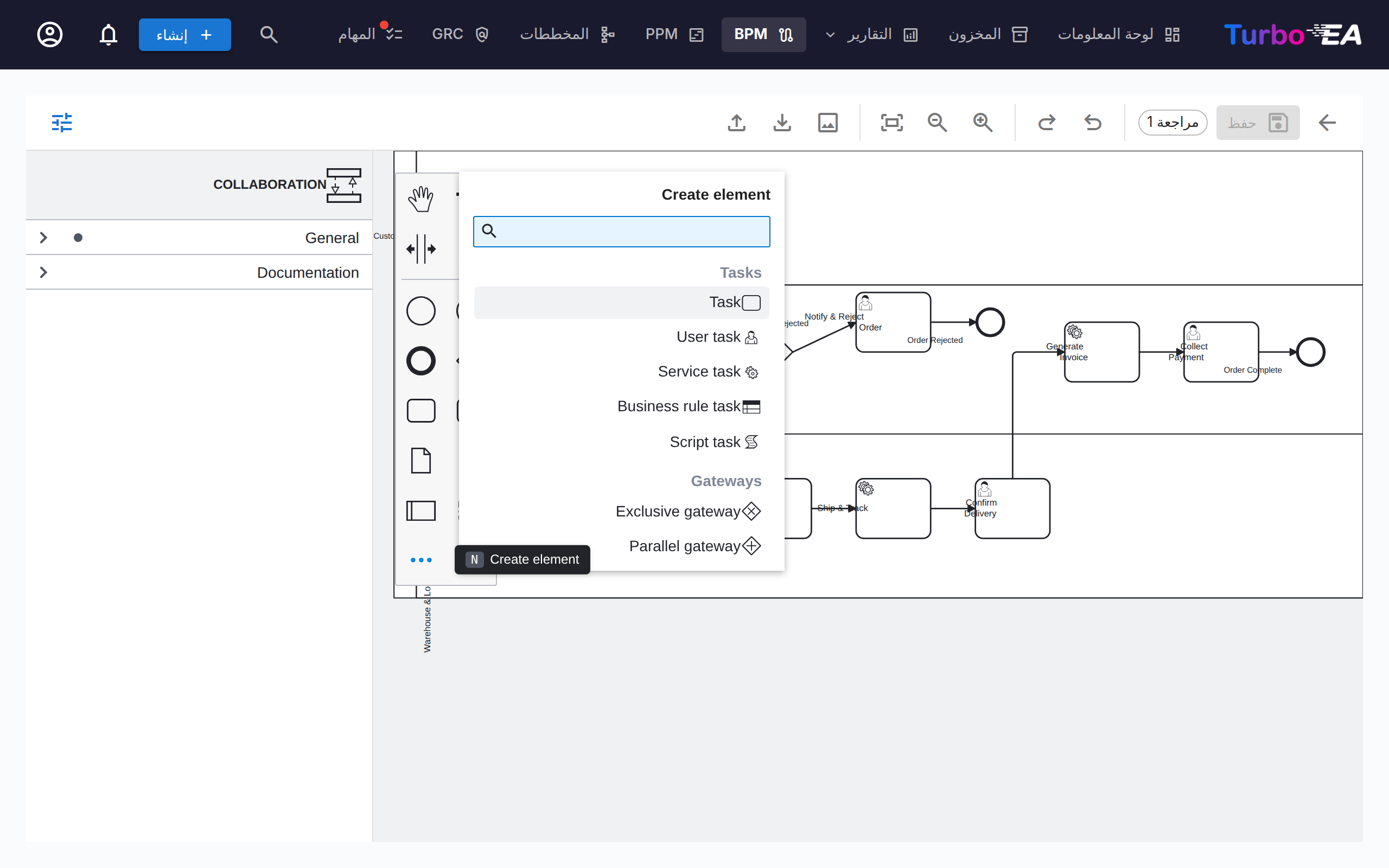Open the المخططات navigation item
The width and height of the screenshot is (1389, 868).
click(x=567, y=34)
